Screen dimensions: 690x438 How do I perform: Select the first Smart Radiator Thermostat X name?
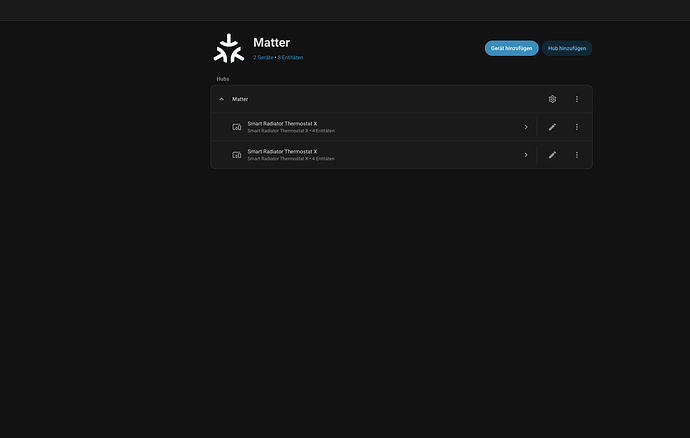pos(282,124)
